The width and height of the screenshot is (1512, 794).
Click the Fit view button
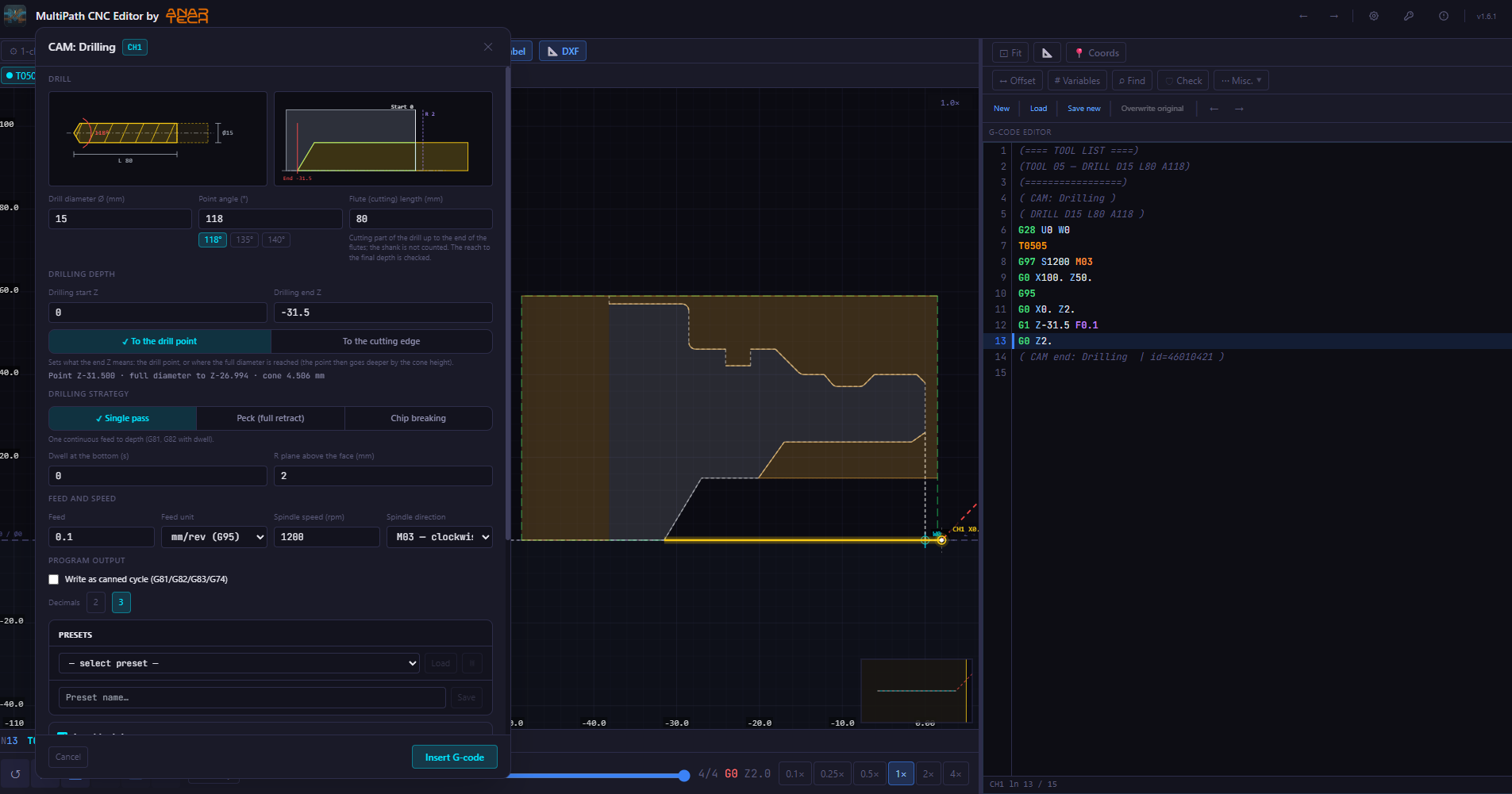coord(1010,53)
